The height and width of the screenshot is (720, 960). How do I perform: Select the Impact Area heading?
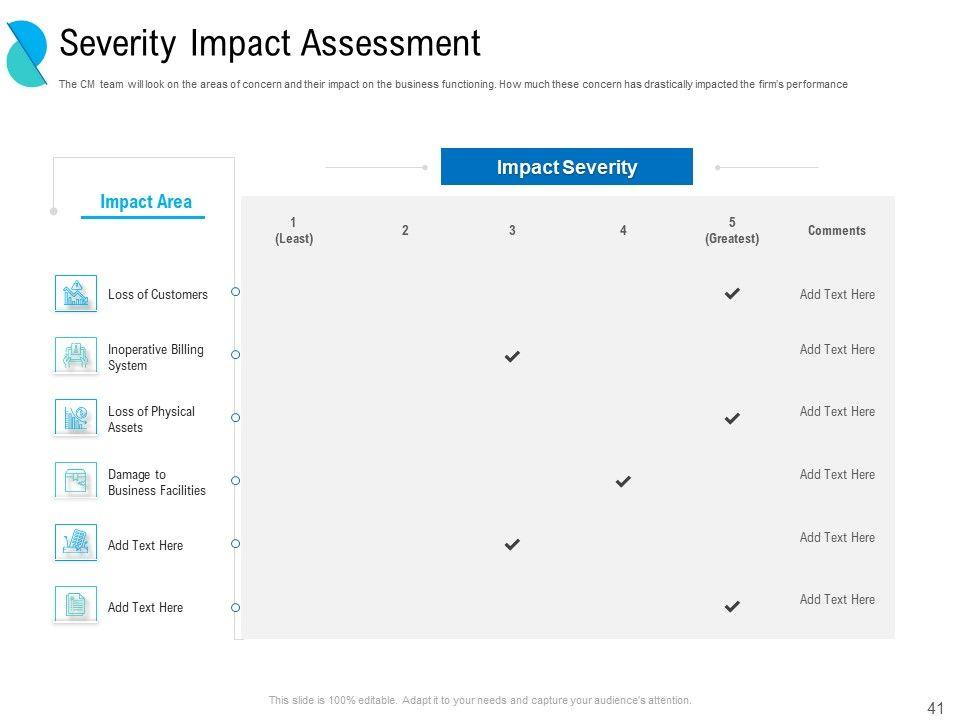(x=146, y=202)
